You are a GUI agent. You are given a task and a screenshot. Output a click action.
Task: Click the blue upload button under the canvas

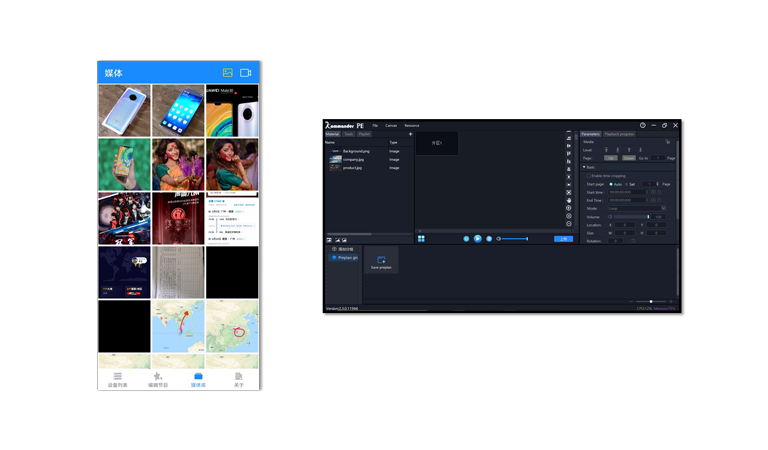pos(563,239)
